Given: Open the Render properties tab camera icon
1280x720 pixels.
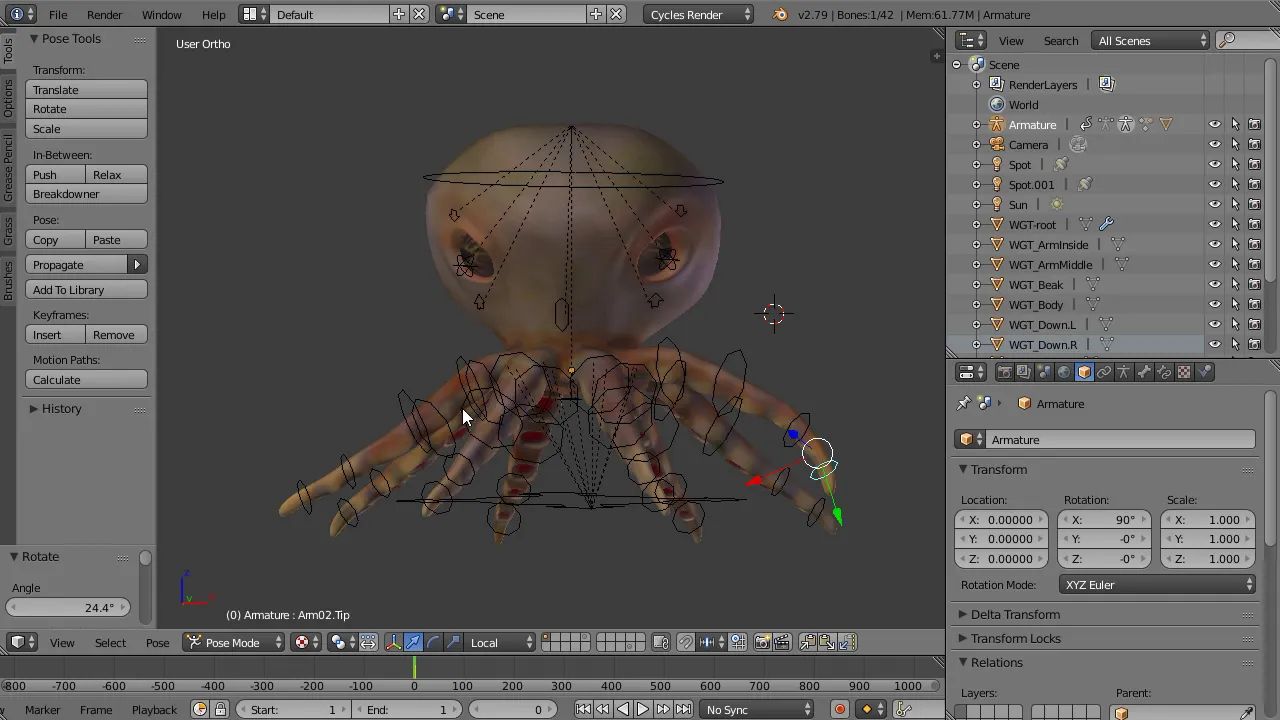Looking at the screenshot, I should 1004,372.
